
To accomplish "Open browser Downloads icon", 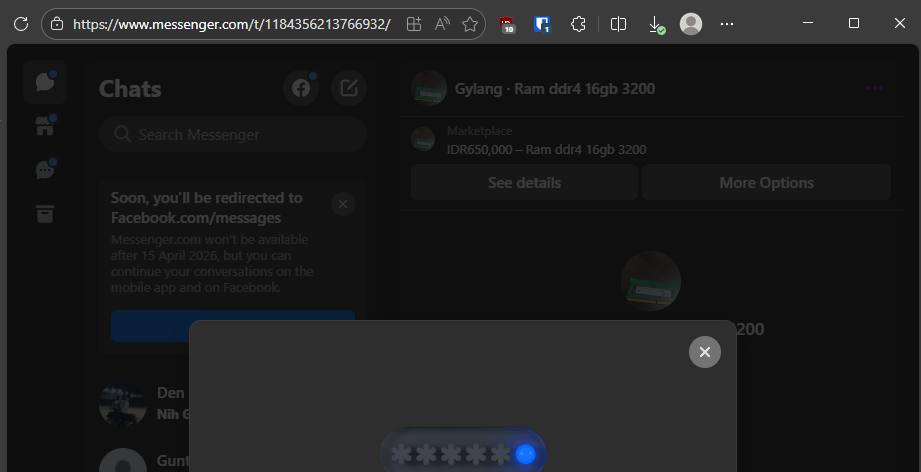I will [655, 23].
